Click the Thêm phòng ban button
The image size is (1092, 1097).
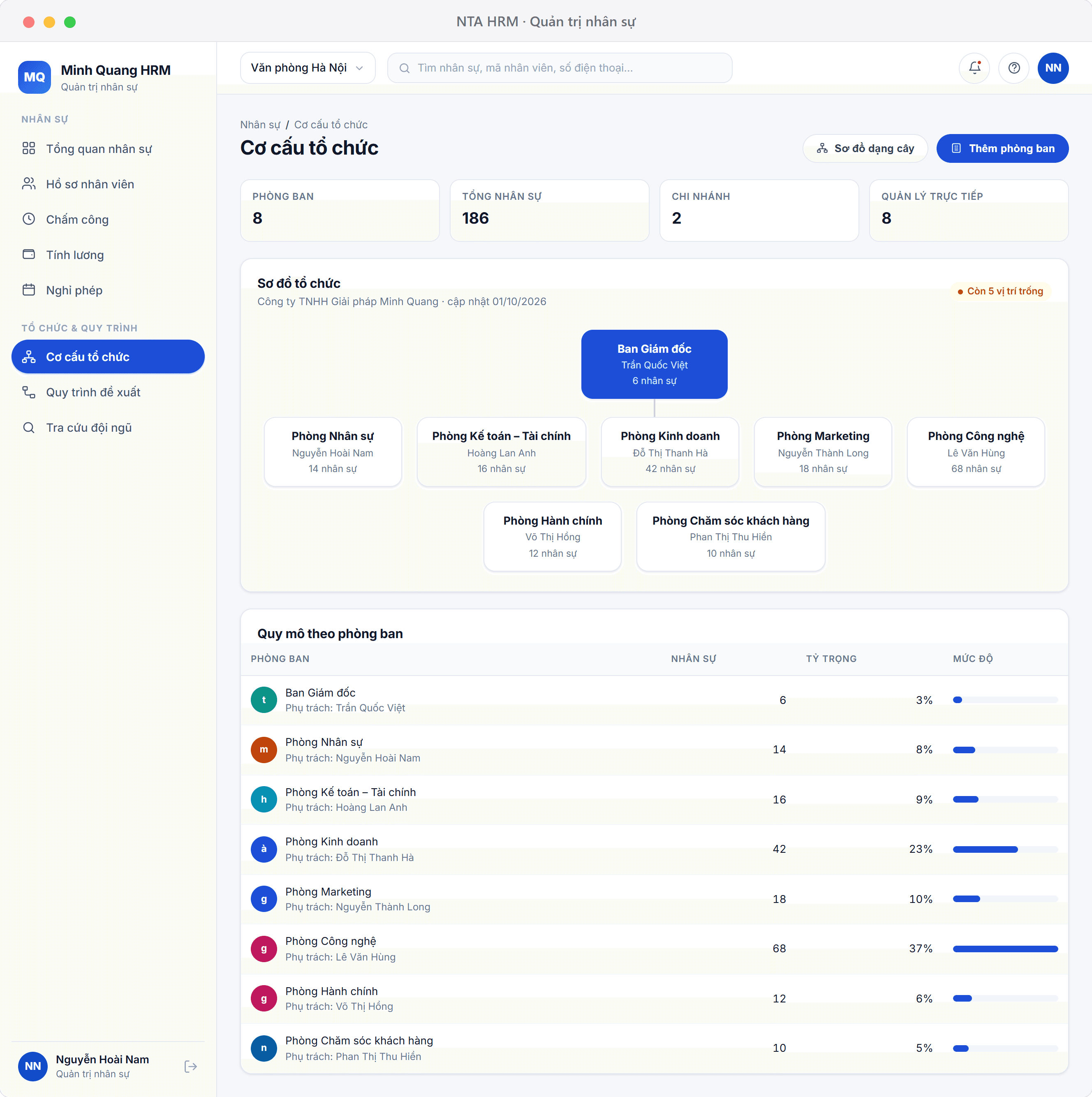coord(1002,149)
